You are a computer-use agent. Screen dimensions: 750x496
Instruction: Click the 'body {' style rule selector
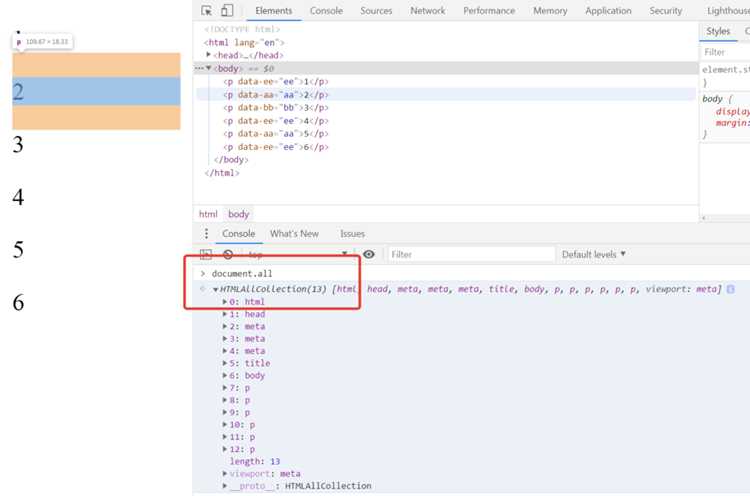pyautogui.click(x=717, y=99)
